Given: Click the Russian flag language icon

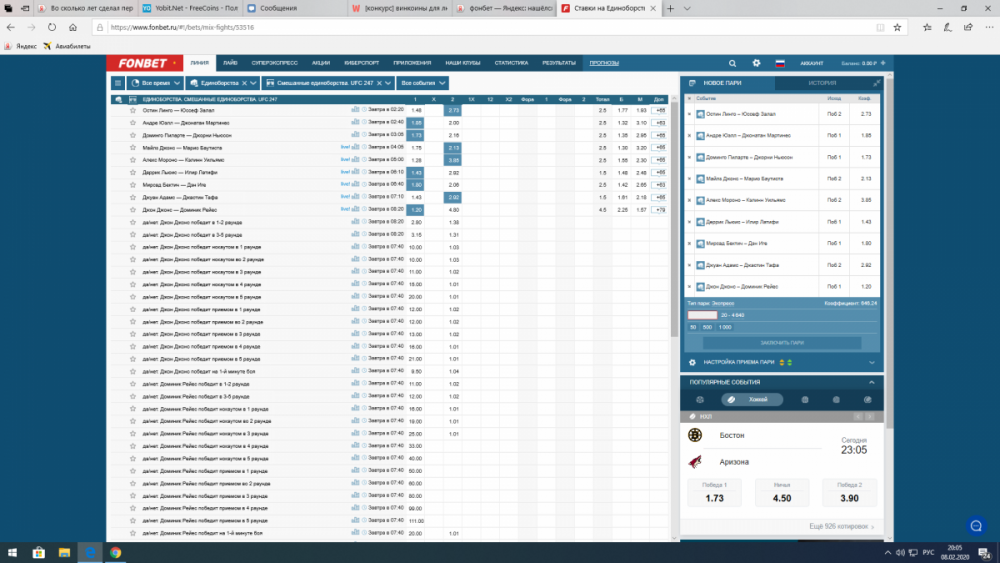Looking at the screenshot, I should pos(780,63).
